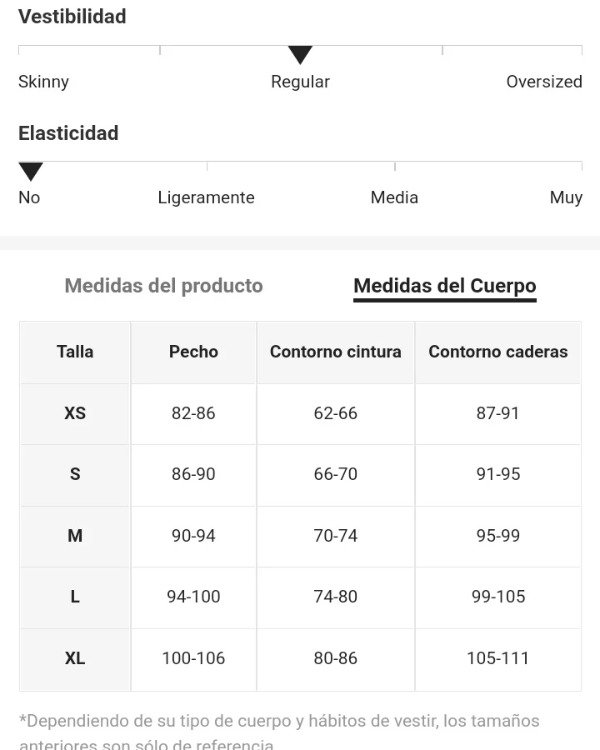This screenshot has height=750, width=600.
Task: Click the Media elasticity label
Action: tap(394, 198)
